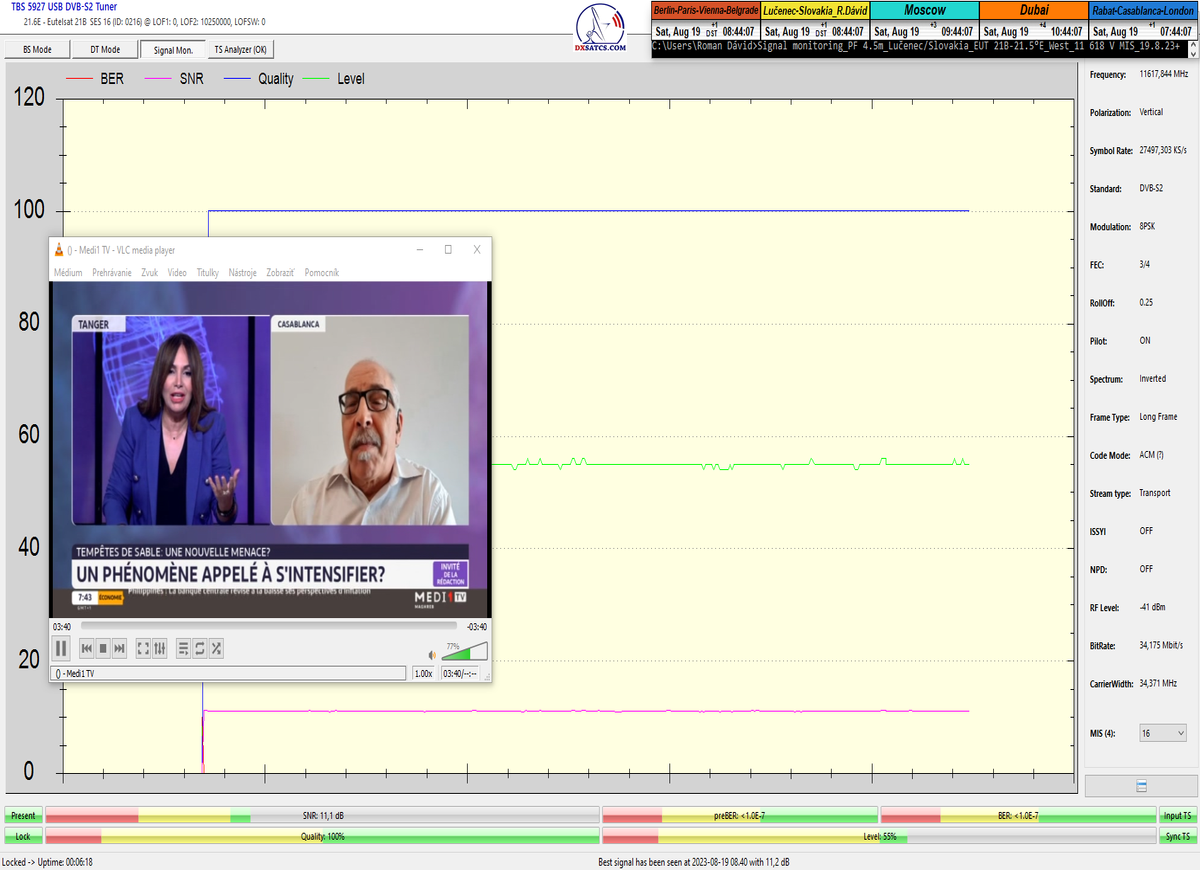Image resolution: width=1200 pixels, height=870 pixels.
Task: Open the MIS stream dropdown
Action: point(1163,733)
